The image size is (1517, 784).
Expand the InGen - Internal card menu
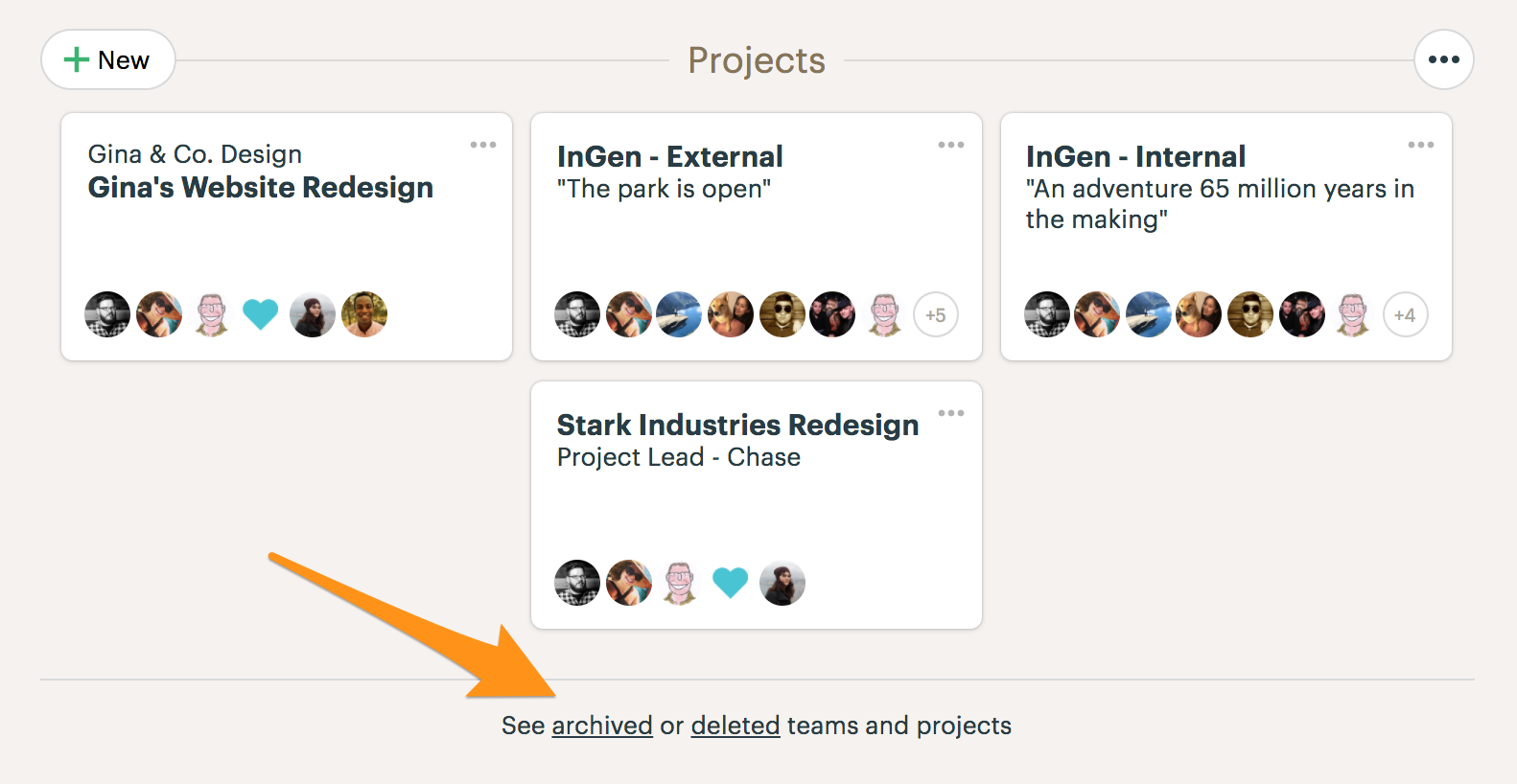1421,145
